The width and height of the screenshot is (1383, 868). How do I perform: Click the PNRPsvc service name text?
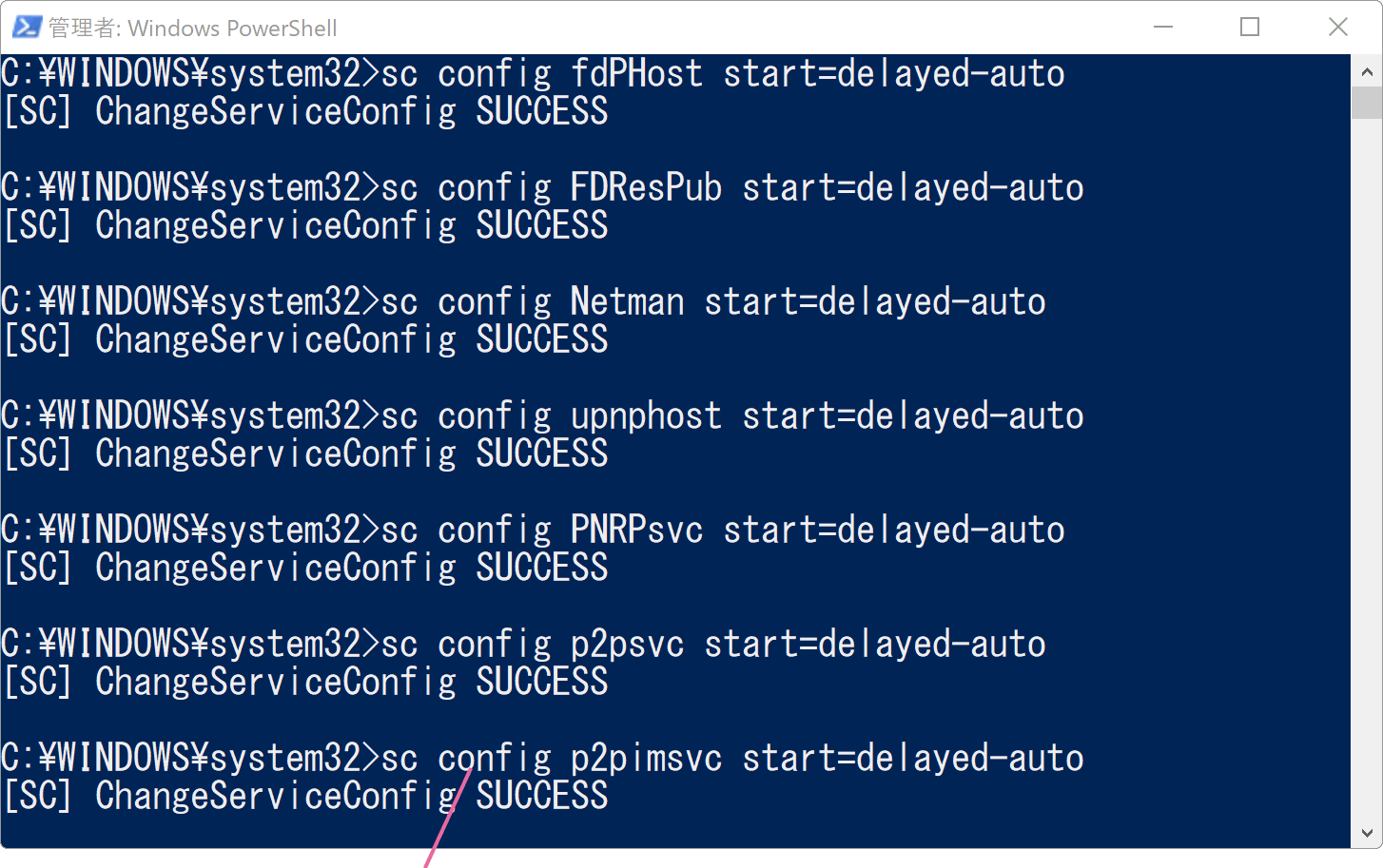tap(636, 530)
